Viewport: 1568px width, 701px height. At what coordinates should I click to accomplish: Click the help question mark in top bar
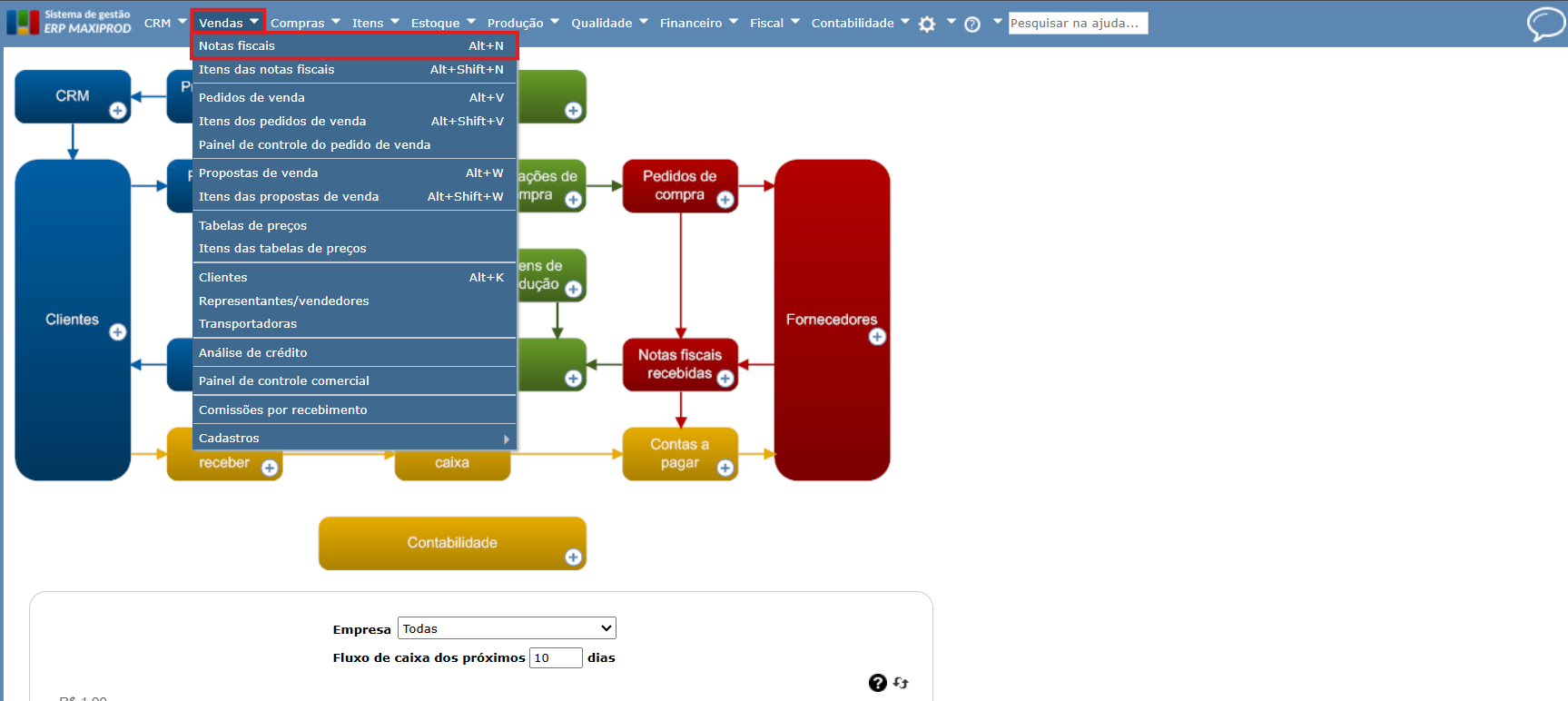pos(972,25)
